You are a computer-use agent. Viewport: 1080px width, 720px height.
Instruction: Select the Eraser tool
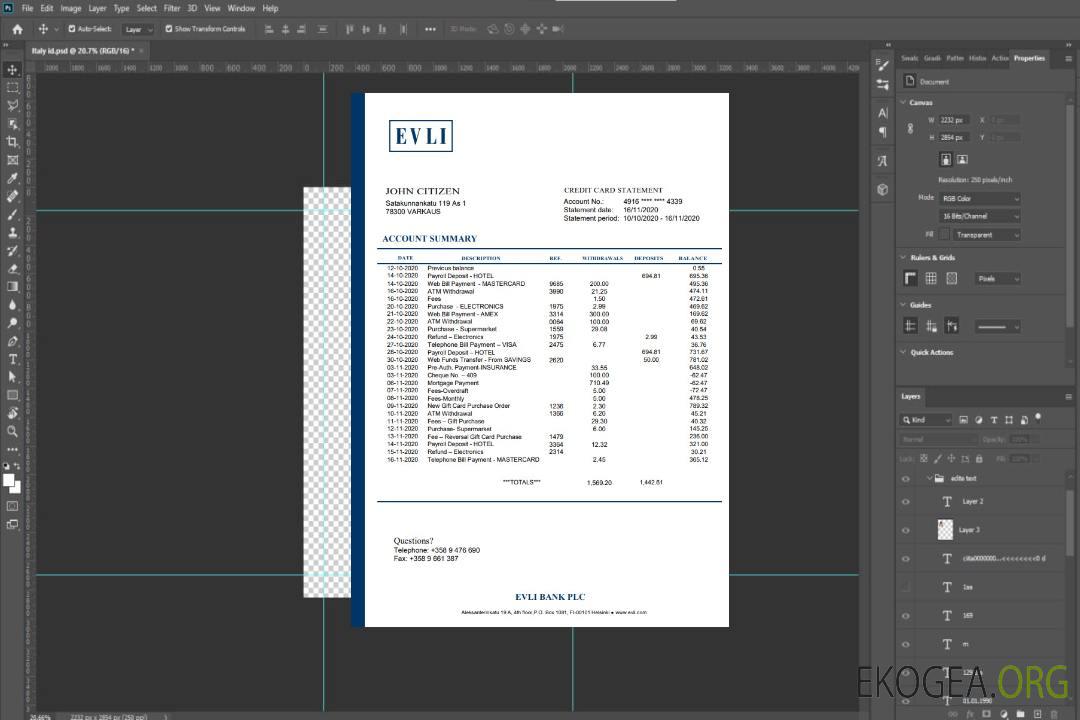pyautogui.click(x=12, y=269)
